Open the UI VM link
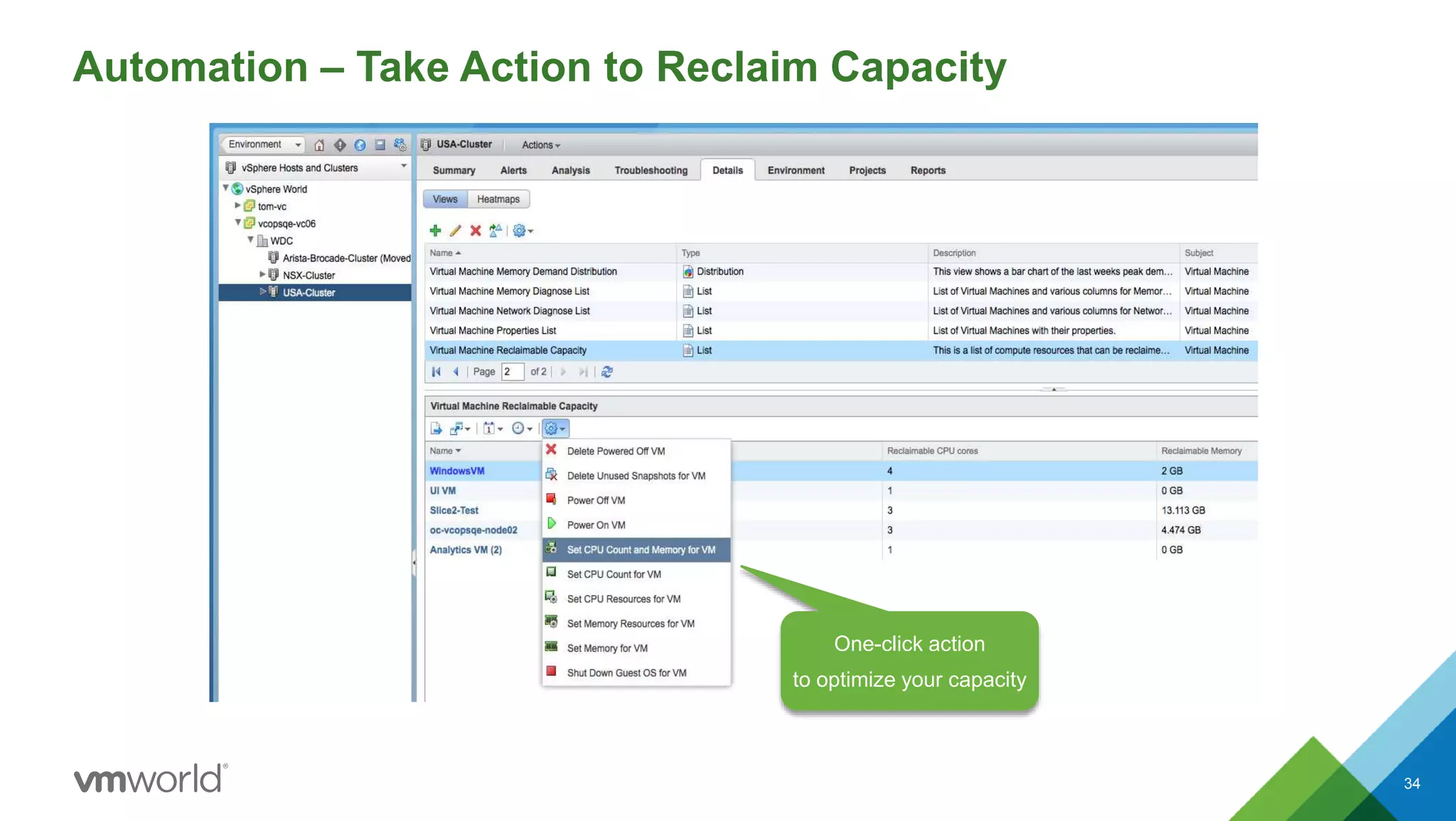Screen dimensions: 1456x821 pos(443,490)
